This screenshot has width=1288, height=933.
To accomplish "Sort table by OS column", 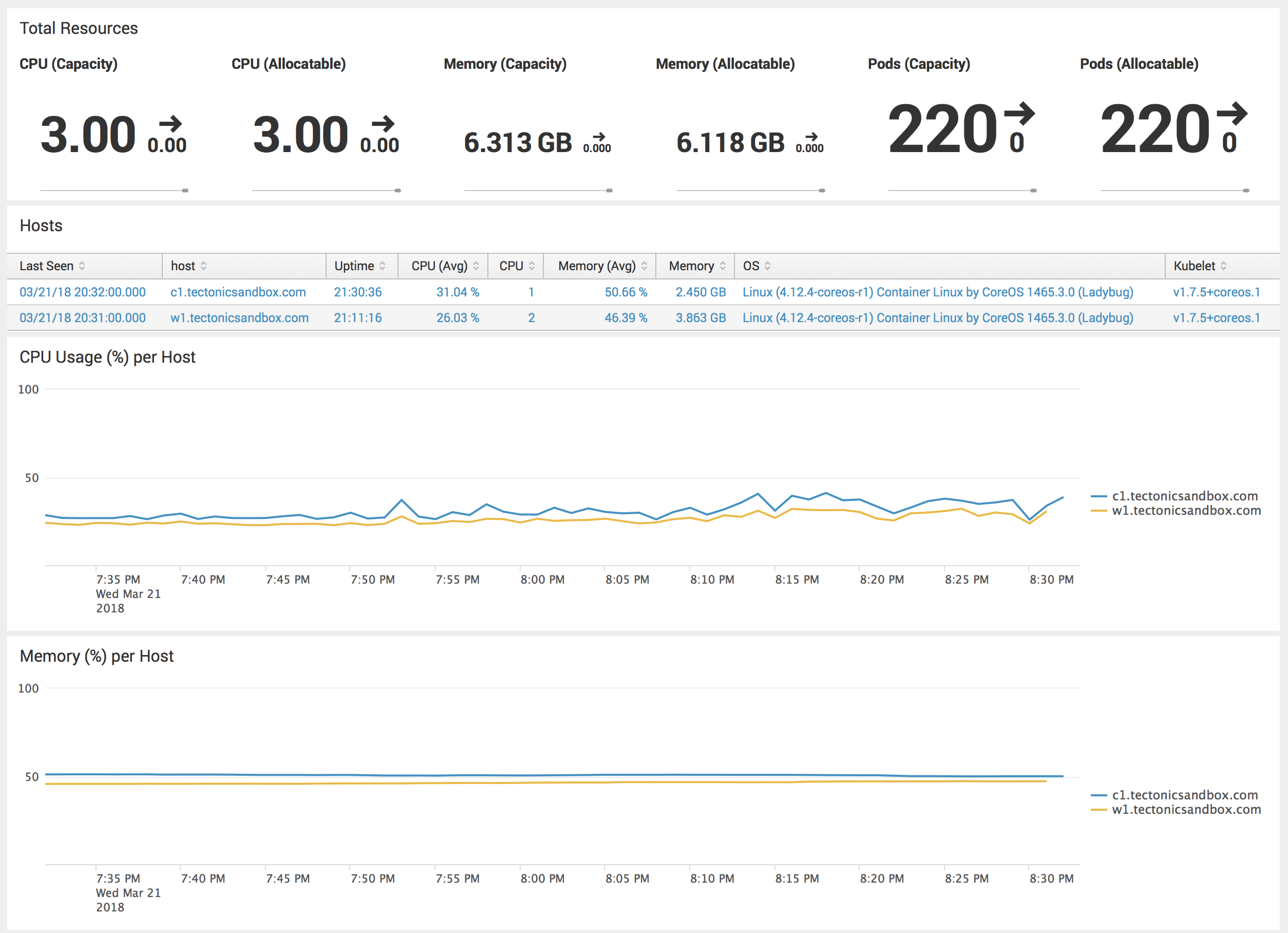I will pyautogui.click(x=756, y=266).
